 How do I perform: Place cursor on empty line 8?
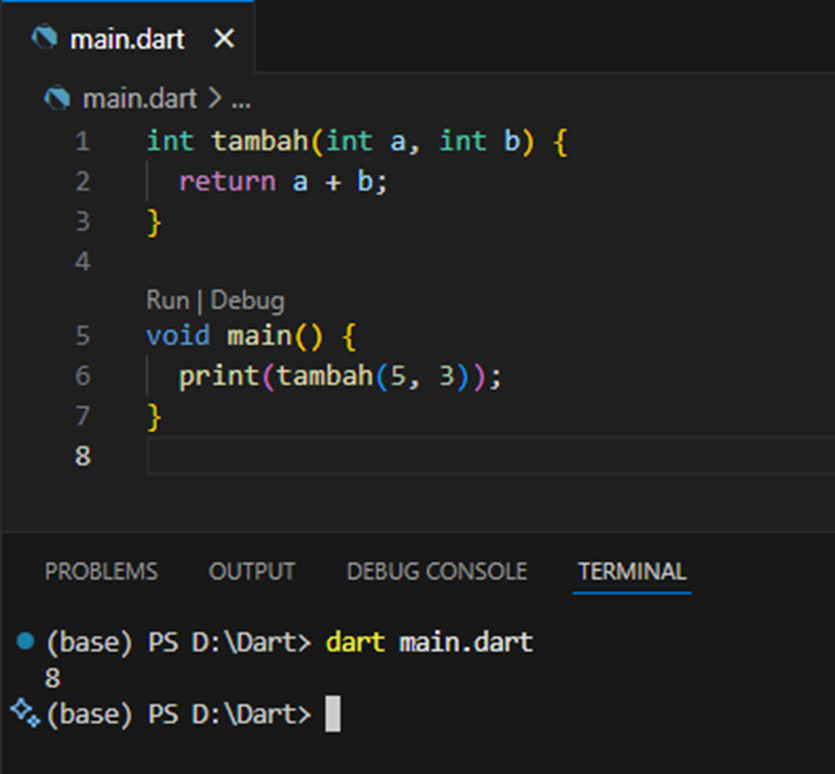(x=400, y=456)
